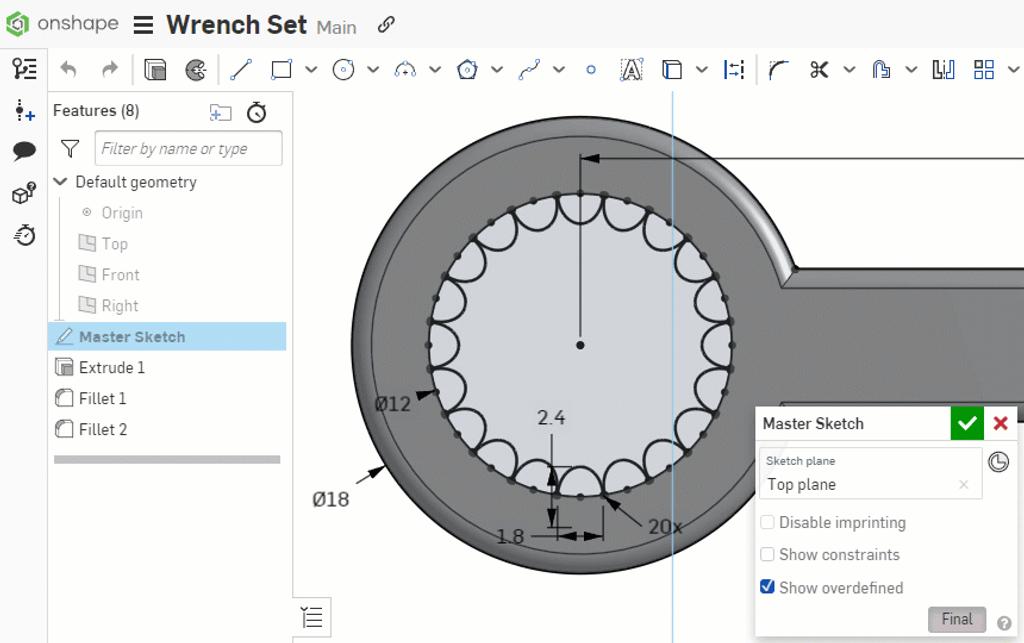Click the Final button in Master Sketch dialog

coord(956,619)
